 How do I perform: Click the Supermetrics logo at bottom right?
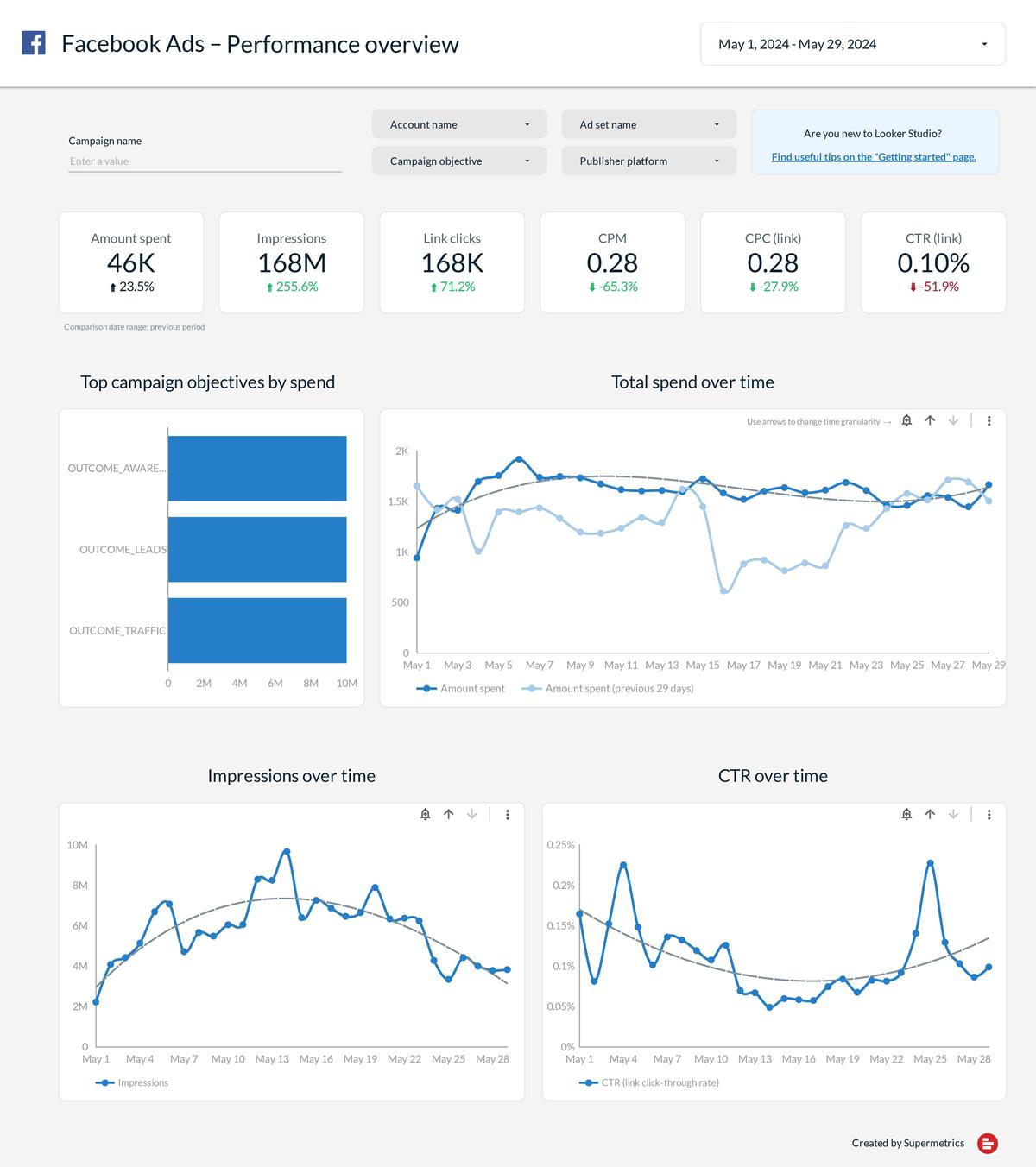(988, 1142)
